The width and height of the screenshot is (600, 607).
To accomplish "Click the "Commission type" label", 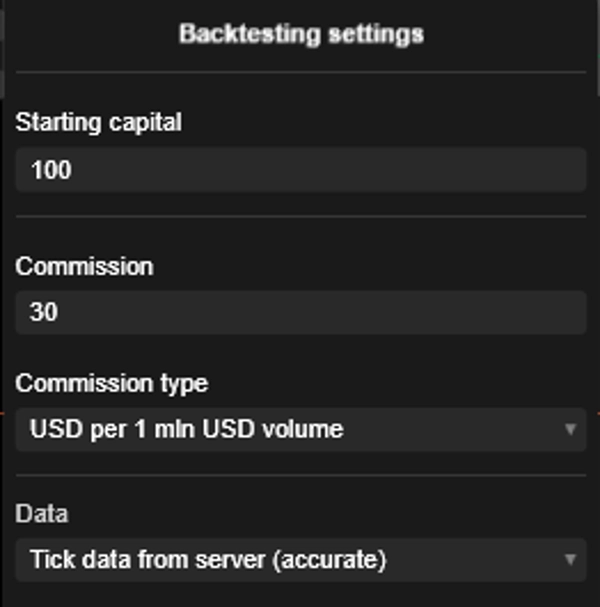I will [112, 383].
